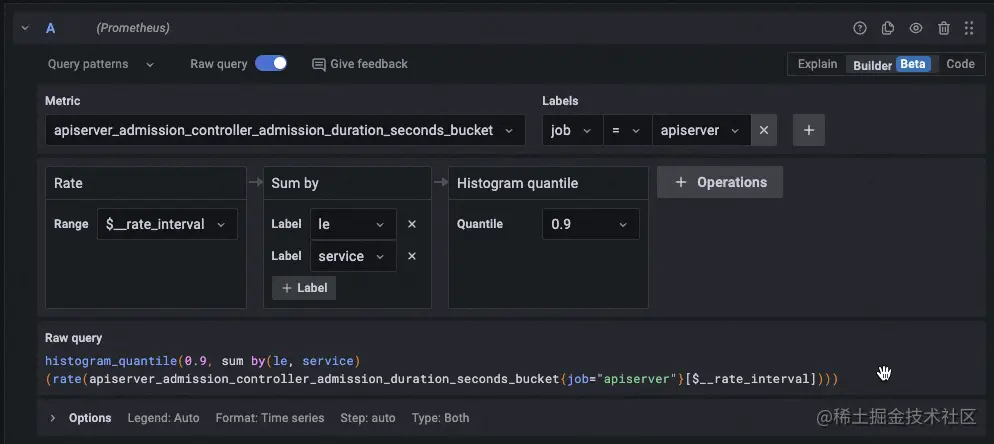Remove the service label from Sum by
This screenshot has height=444, width=994.
(x=411, y=256)
